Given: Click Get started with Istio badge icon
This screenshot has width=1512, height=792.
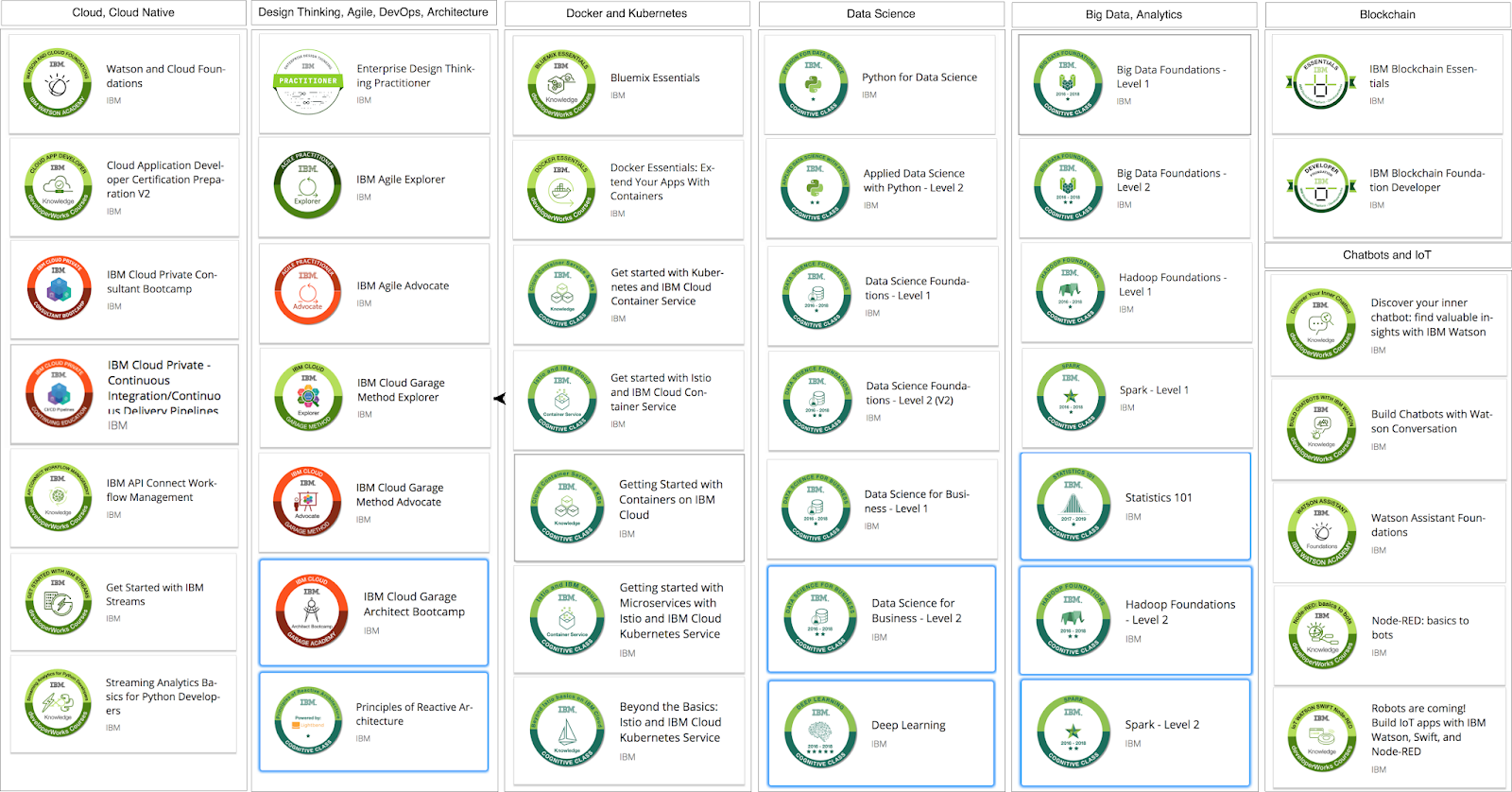Looking at the screenshot, I should 561,399.
